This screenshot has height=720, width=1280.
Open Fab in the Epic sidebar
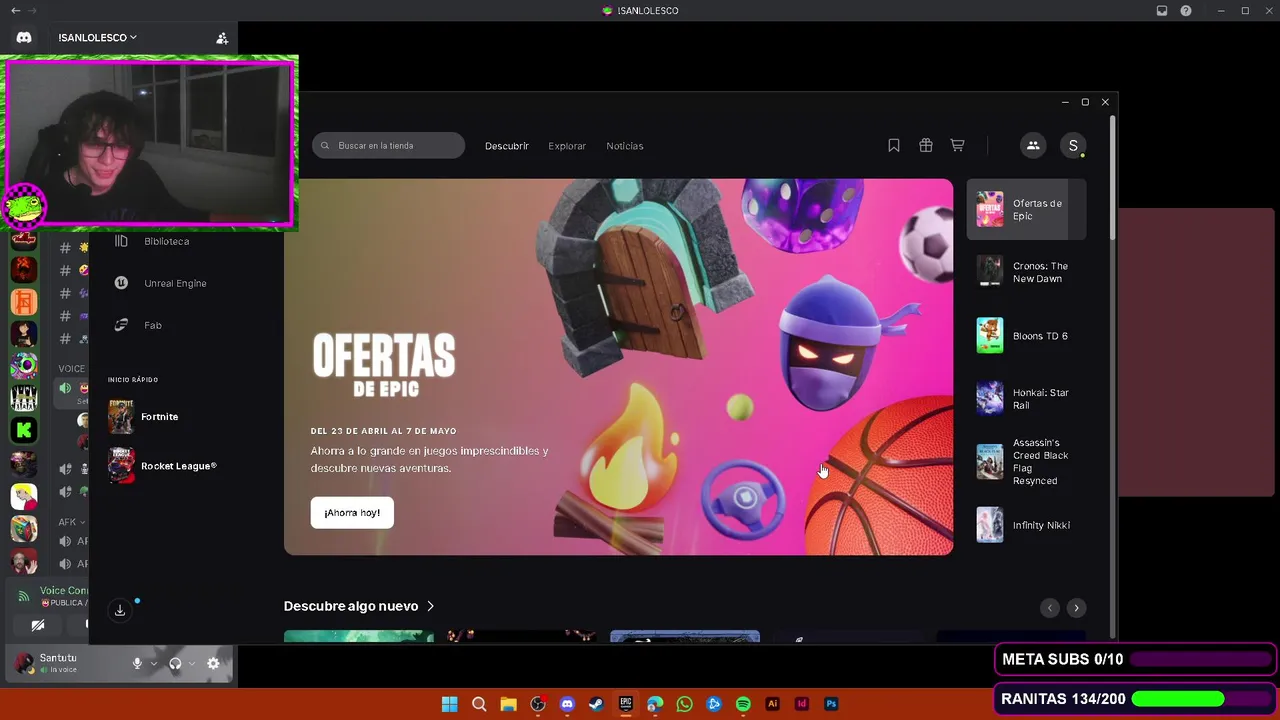coord(152,325)
